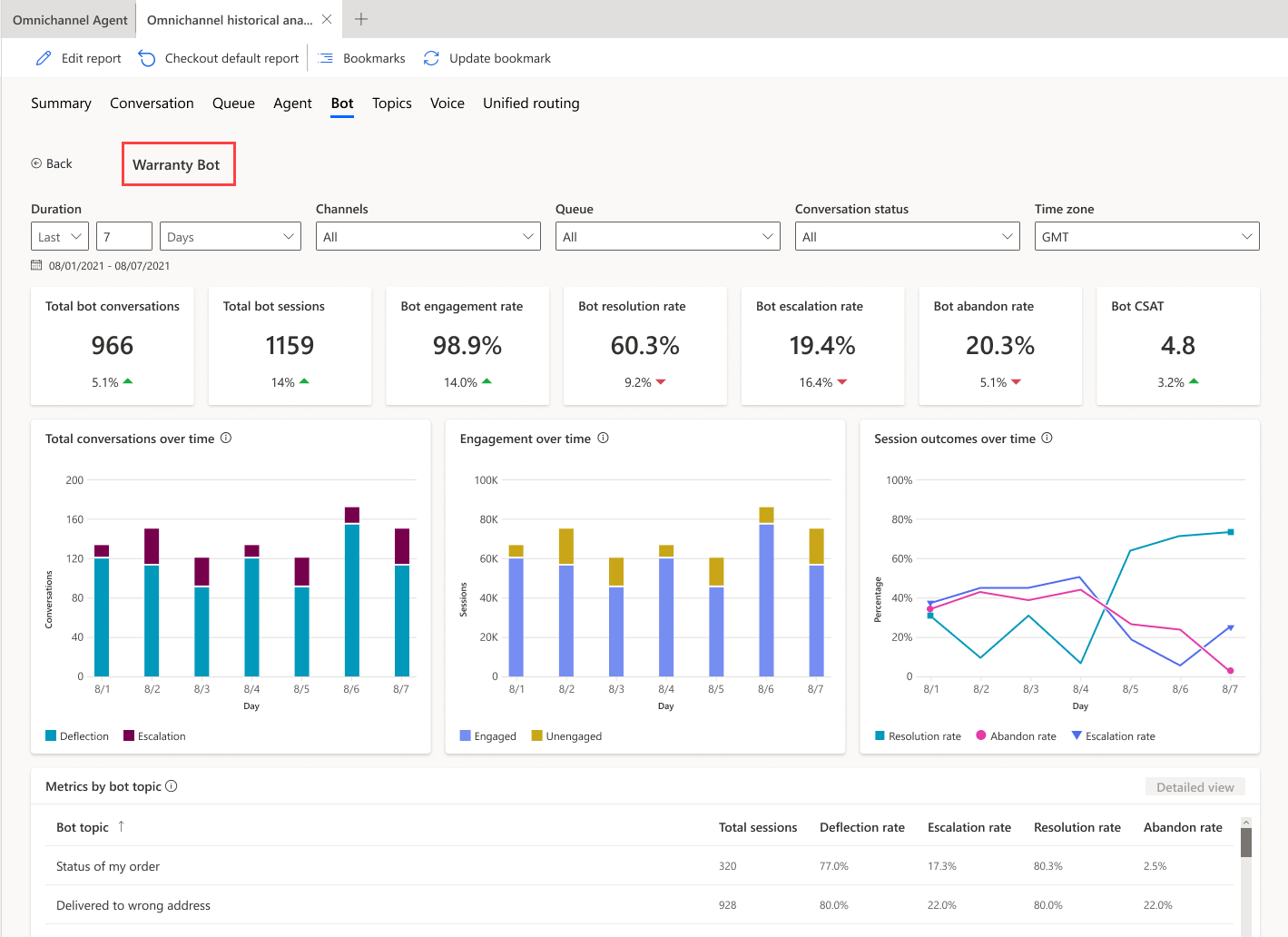The height and width of the screenshot is (937, 1288).
Task: Sort by Abandon rate column header
Action: click(x=1183, y=827)
